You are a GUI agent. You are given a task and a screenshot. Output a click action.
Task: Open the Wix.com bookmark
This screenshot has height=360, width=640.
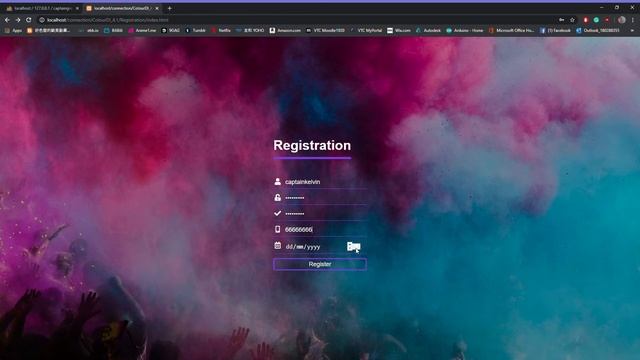[x=399, y=30]
